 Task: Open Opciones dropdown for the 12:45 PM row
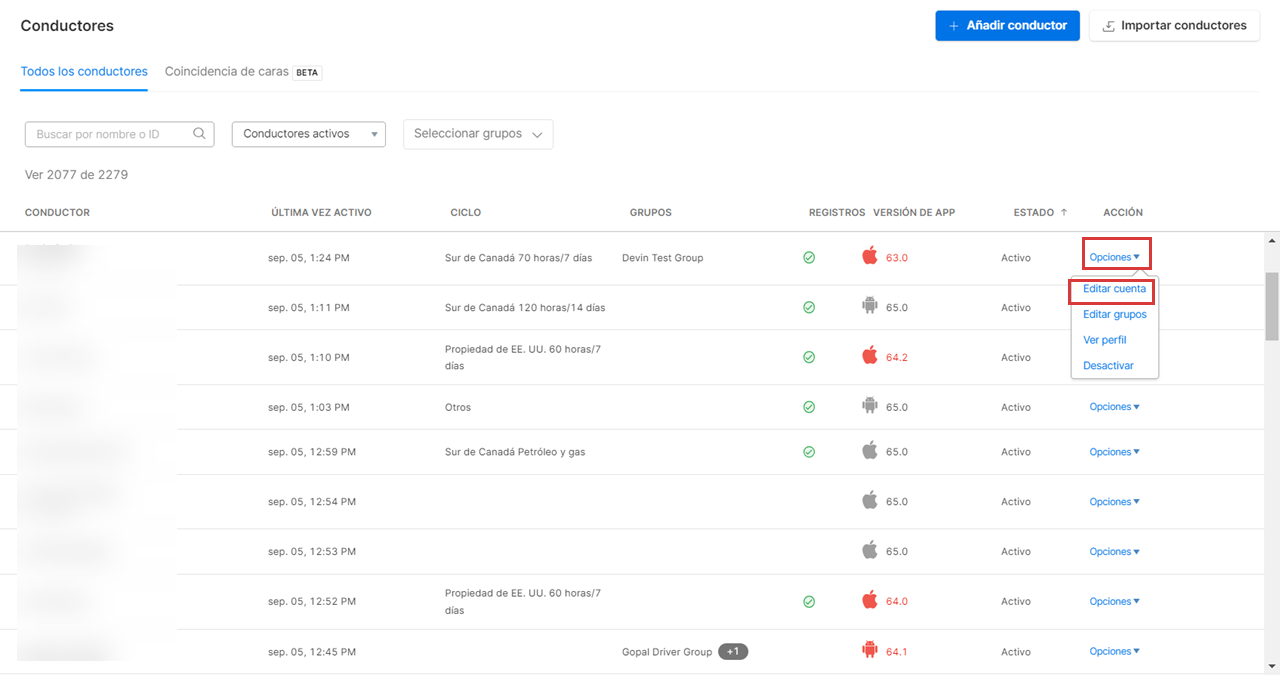point(1114,651)
